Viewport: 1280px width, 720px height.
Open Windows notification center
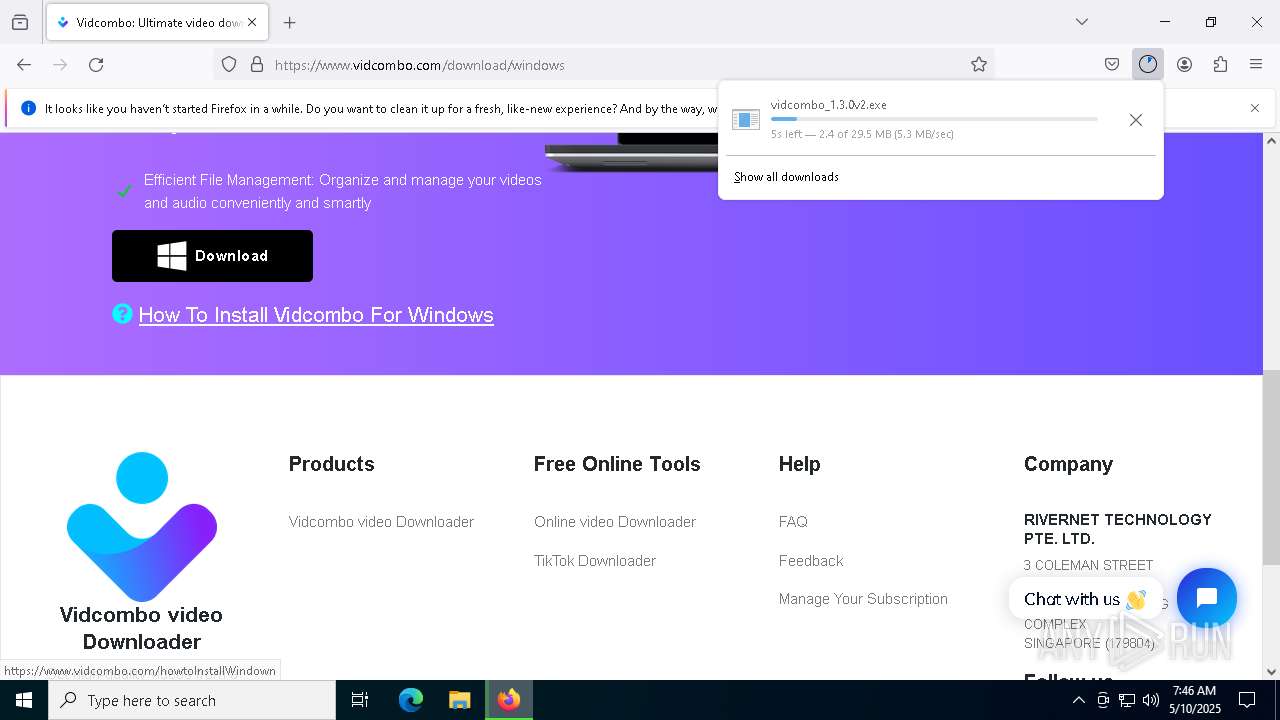(1247, 700)
